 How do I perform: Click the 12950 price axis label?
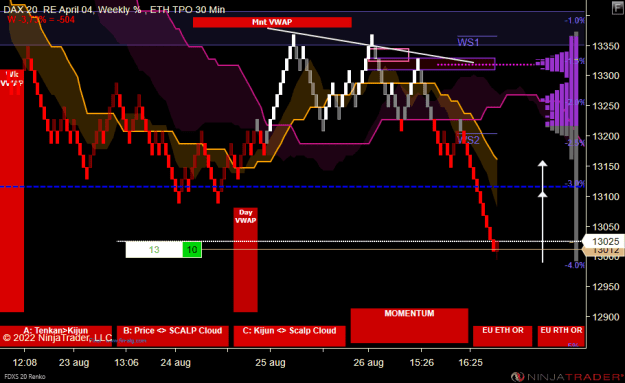tap(605, 287)
